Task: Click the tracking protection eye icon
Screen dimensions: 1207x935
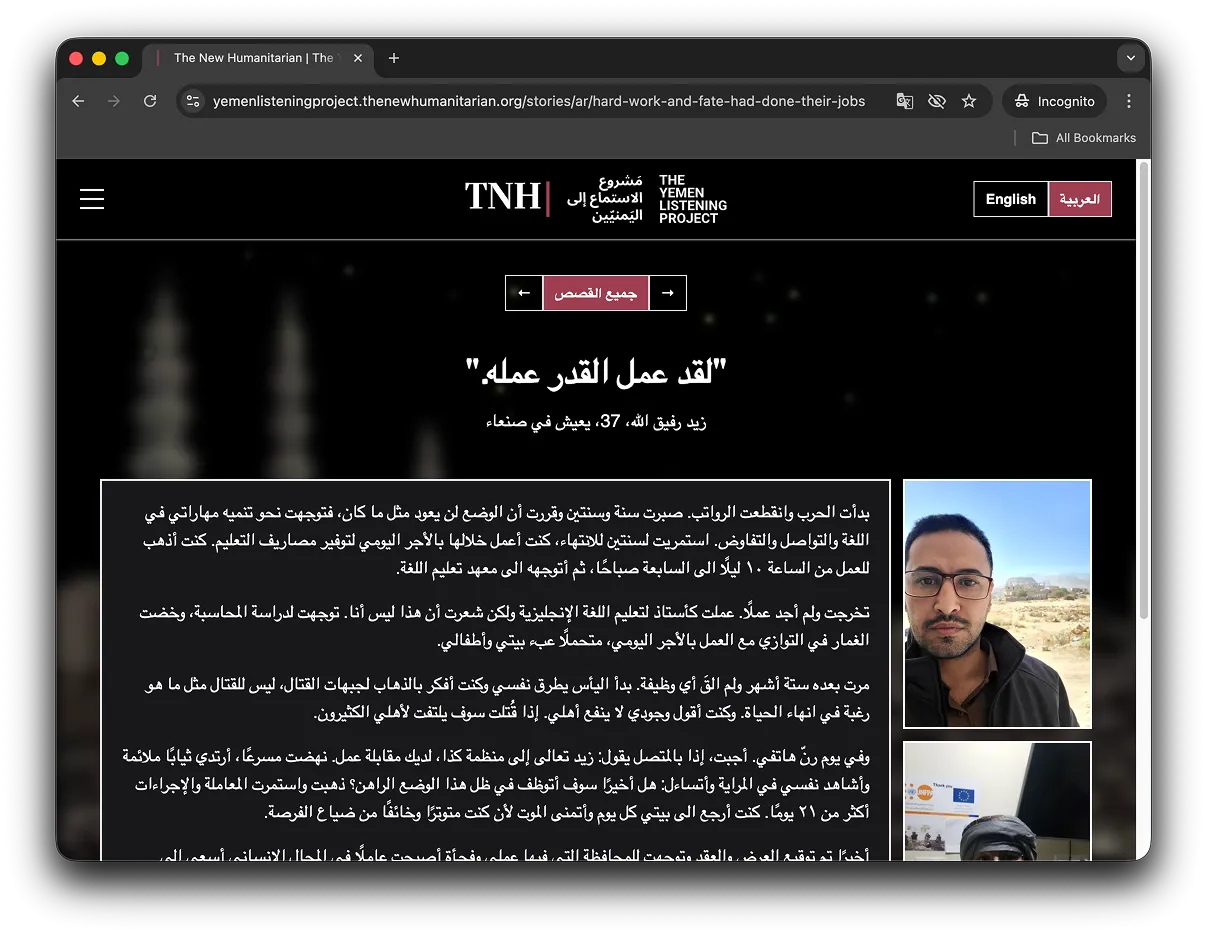Action: click(x=936, y=101)
